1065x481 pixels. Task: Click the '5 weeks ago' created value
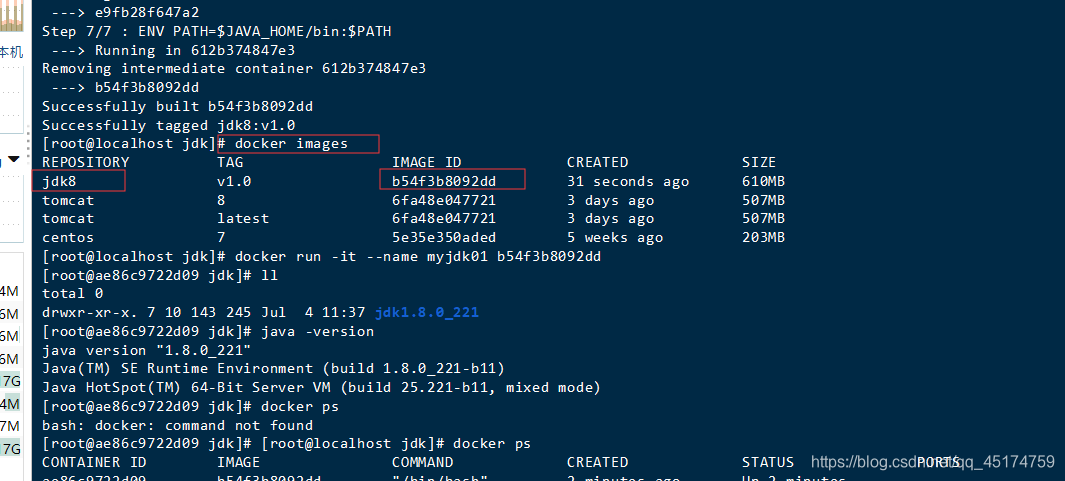615,238
